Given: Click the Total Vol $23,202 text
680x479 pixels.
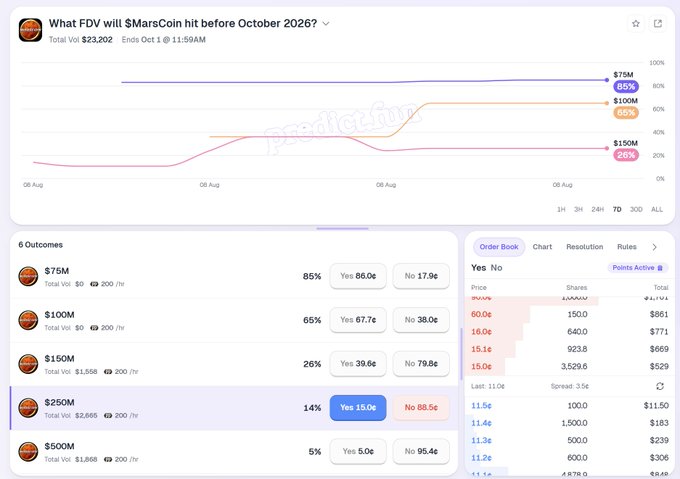Looking at the screenshot, I should tap(81, 40).
